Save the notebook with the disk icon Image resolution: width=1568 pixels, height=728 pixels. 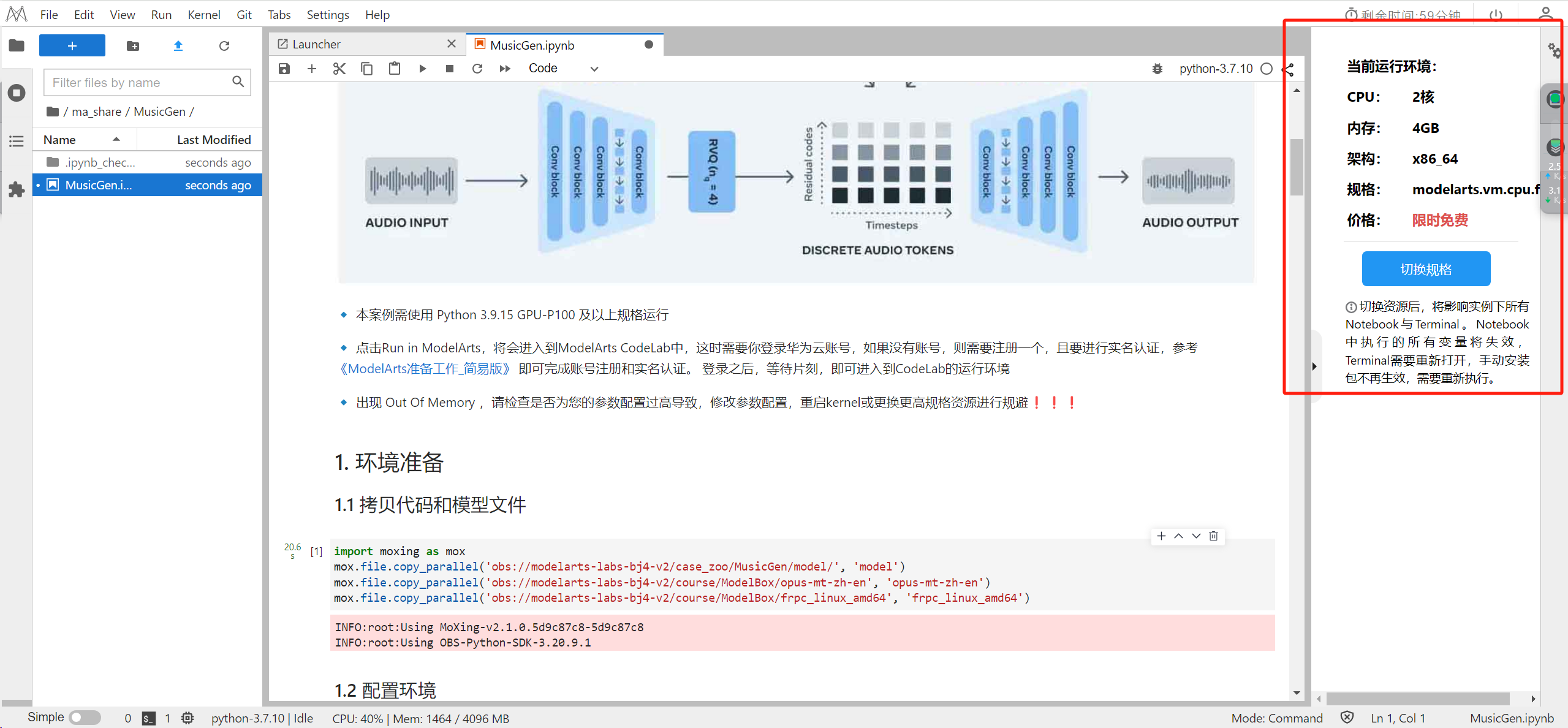pos(284,69)
